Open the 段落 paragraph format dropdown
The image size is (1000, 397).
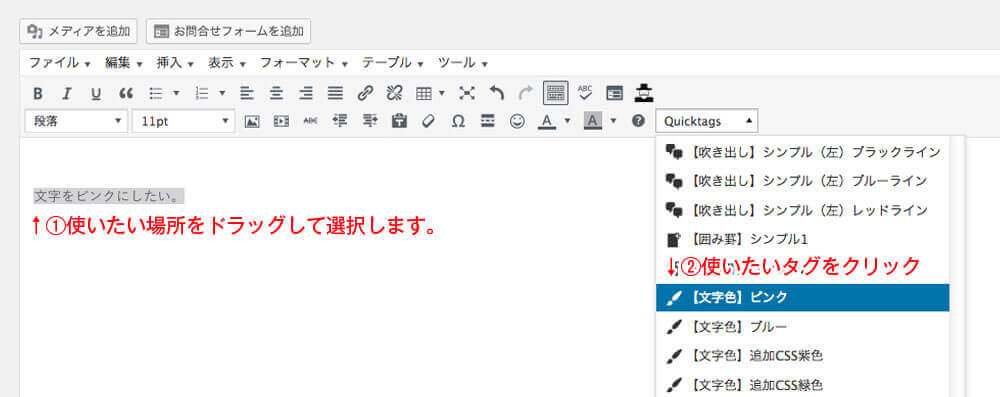[76, 121]
